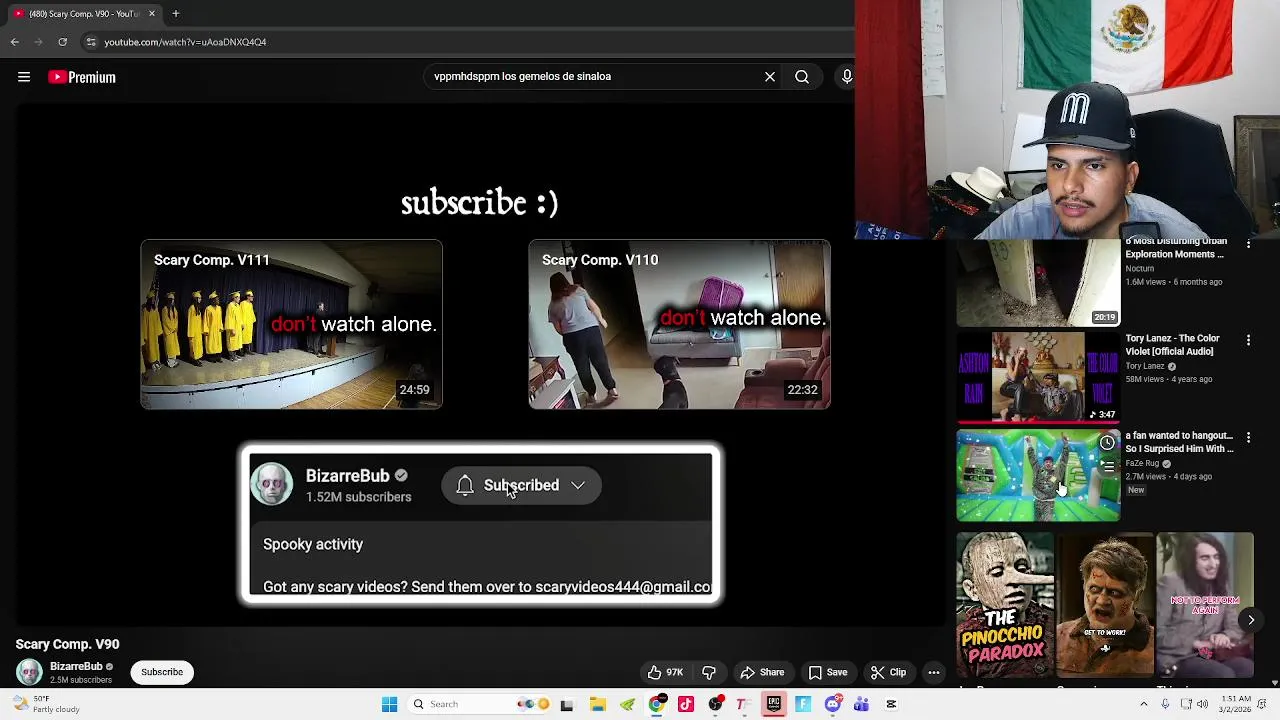Close the Scary Comp. V90 tab
Viewport: 1280px width, 720px height.
tap(152, 13)
